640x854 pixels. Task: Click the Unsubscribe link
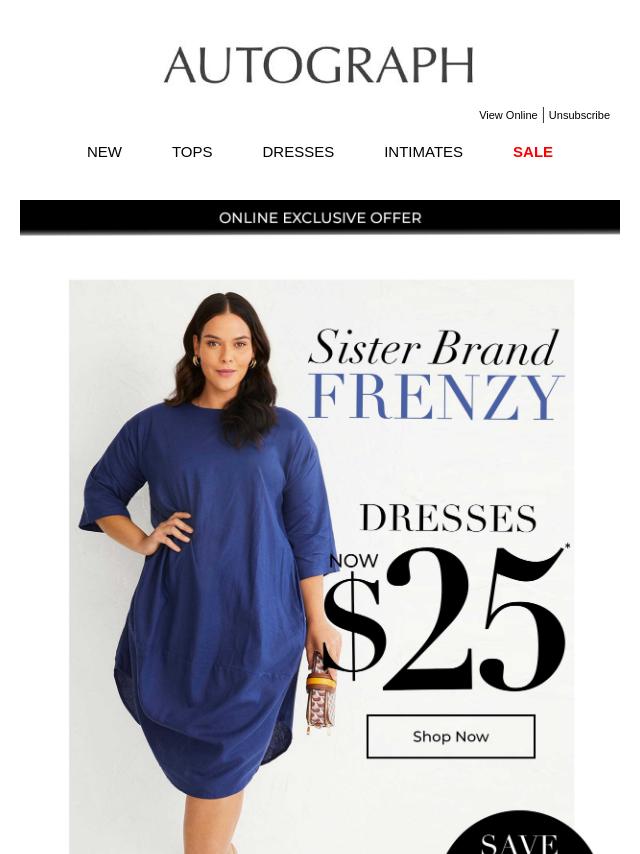pyautogui.click(x=579, y=115)
